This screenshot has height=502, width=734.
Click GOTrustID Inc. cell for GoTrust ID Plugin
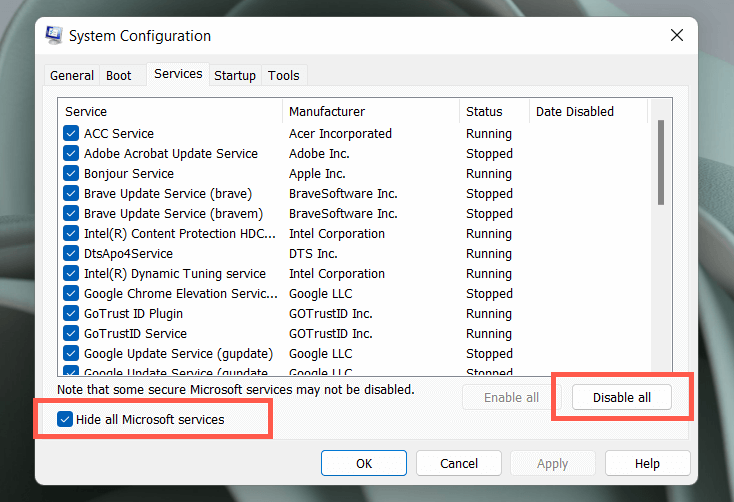330,314
